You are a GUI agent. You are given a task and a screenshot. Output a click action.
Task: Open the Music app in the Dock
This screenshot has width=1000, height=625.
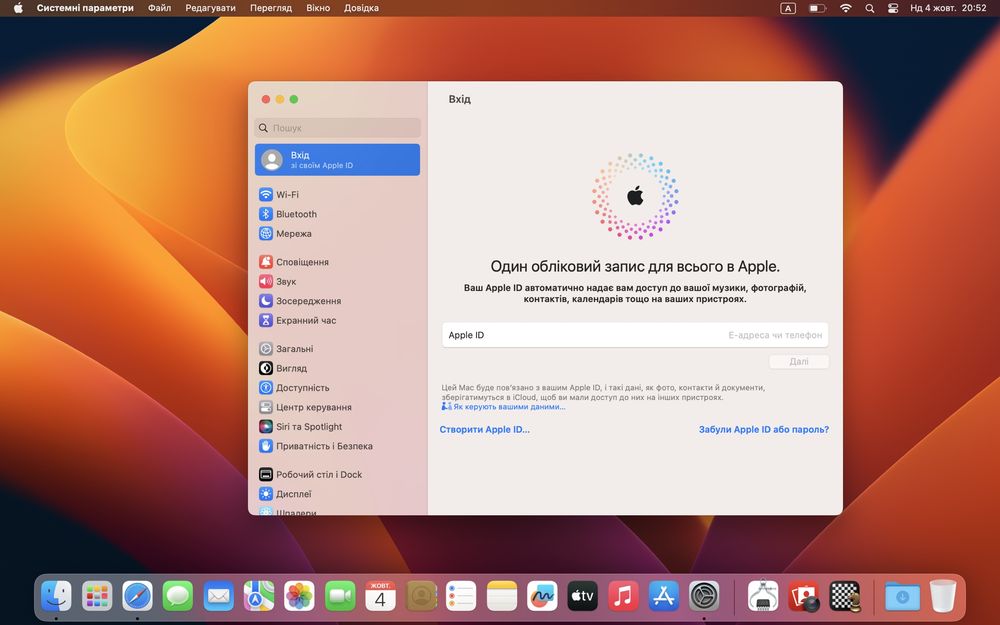click(x=623, y=596)
